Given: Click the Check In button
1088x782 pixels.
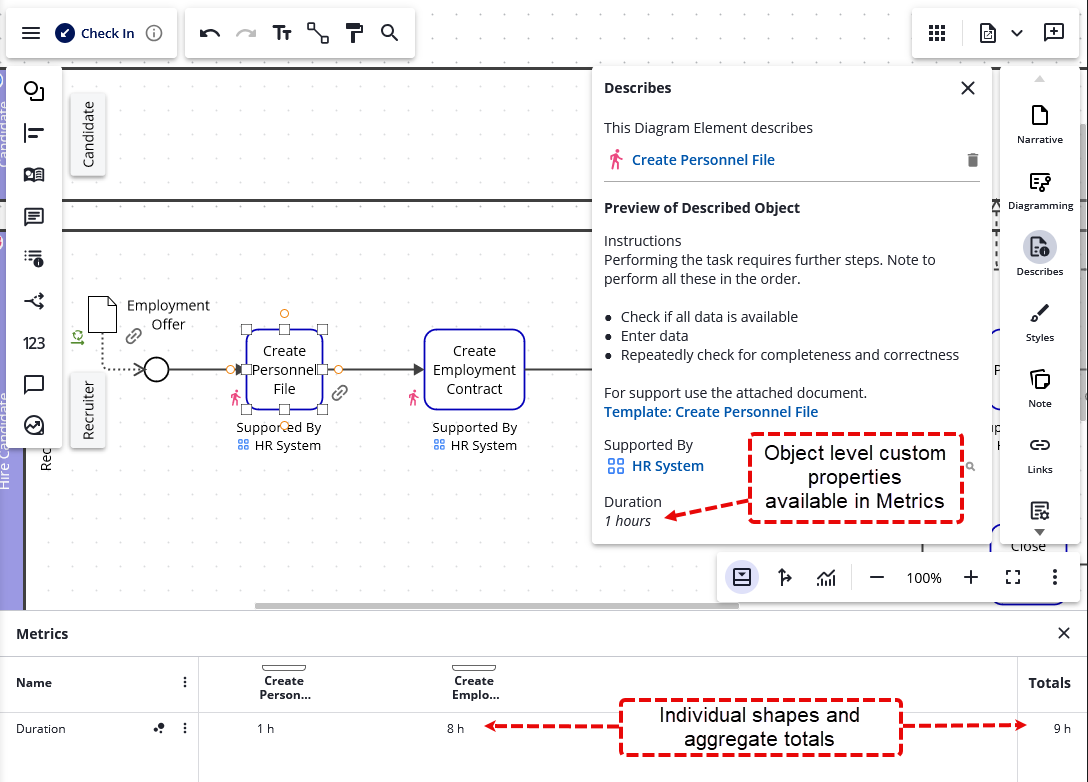Looking at the screenshot, I should click(96, 33).
